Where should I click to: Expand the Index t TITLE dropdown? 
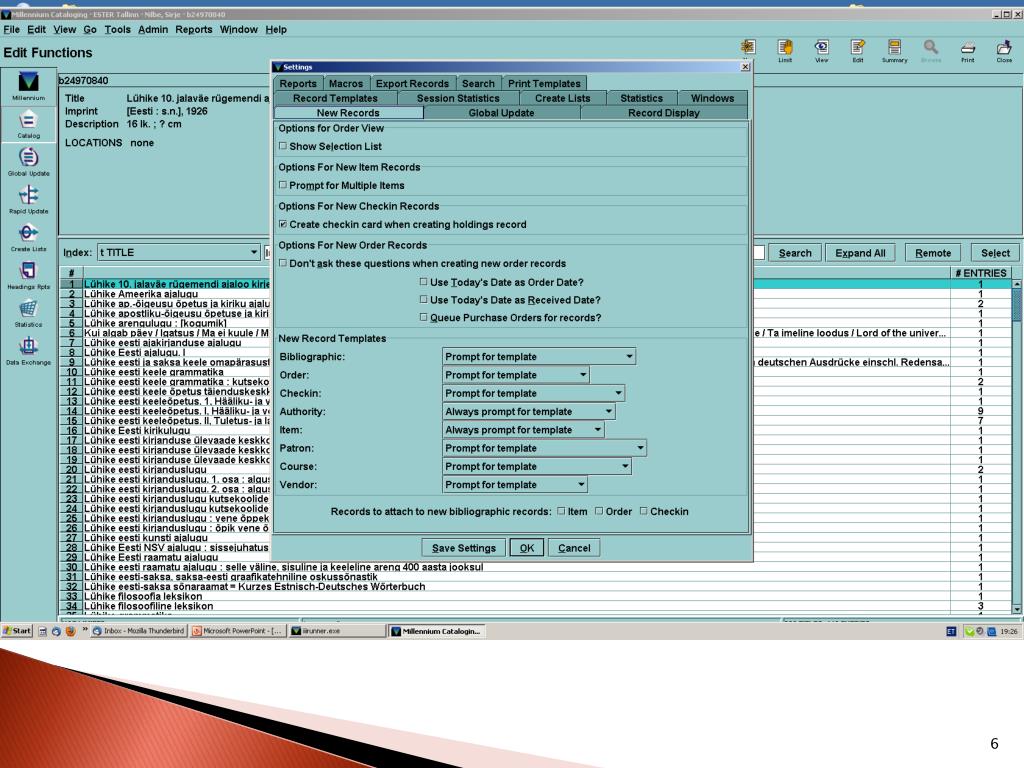[254, 253]
